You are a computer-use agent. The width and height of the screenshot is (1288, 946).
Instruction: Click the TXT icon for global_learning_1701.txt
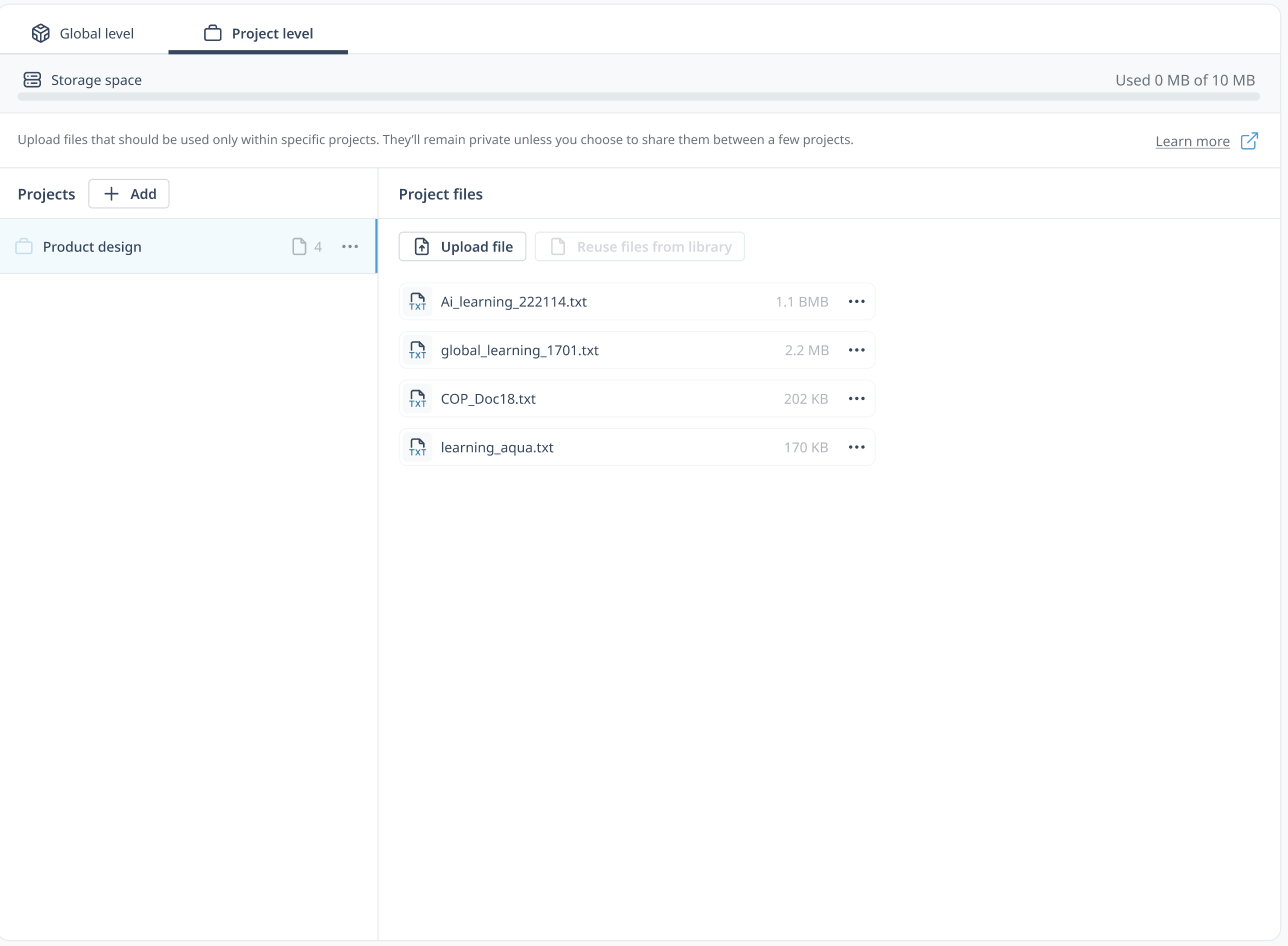coord(418,350)
